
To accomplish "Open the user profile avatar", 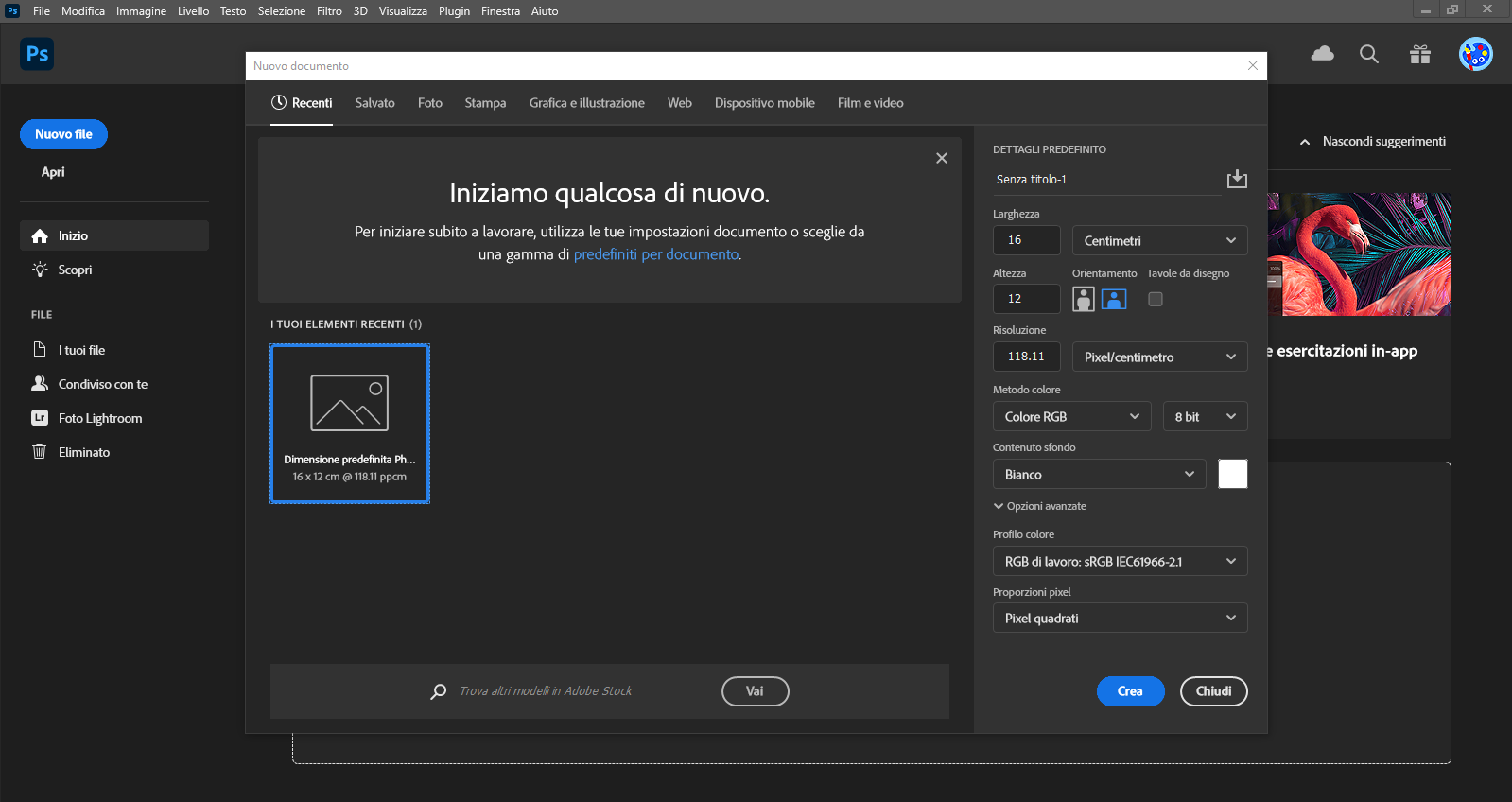I will [x=1476, y=54].
